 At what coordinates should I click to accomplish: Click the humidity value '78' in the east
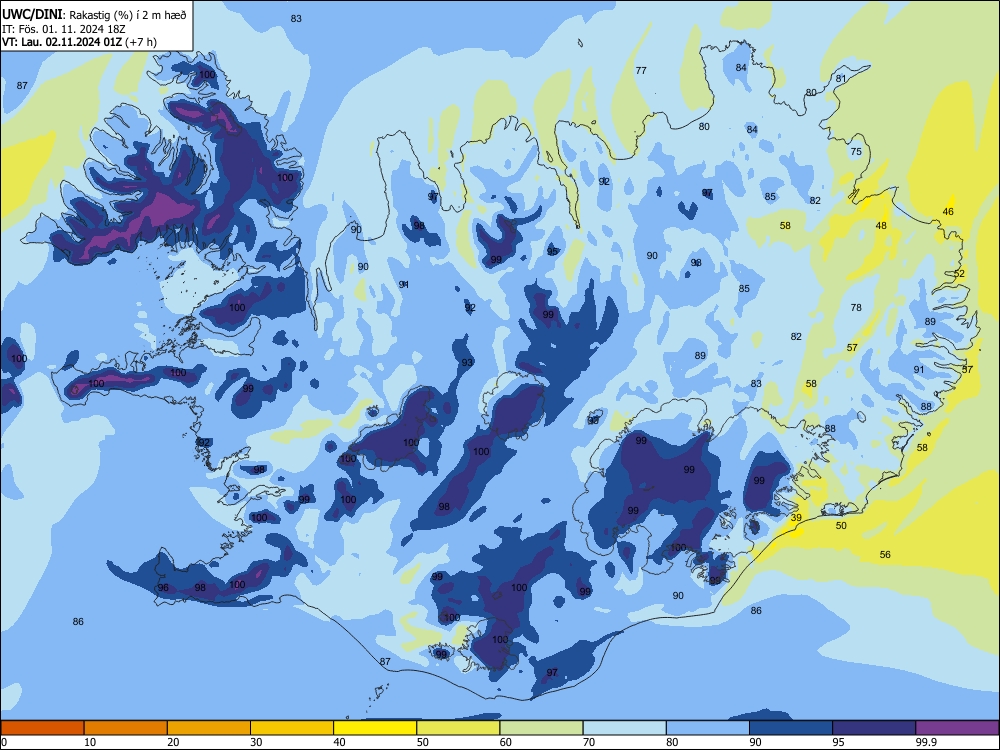click(856, 307)
